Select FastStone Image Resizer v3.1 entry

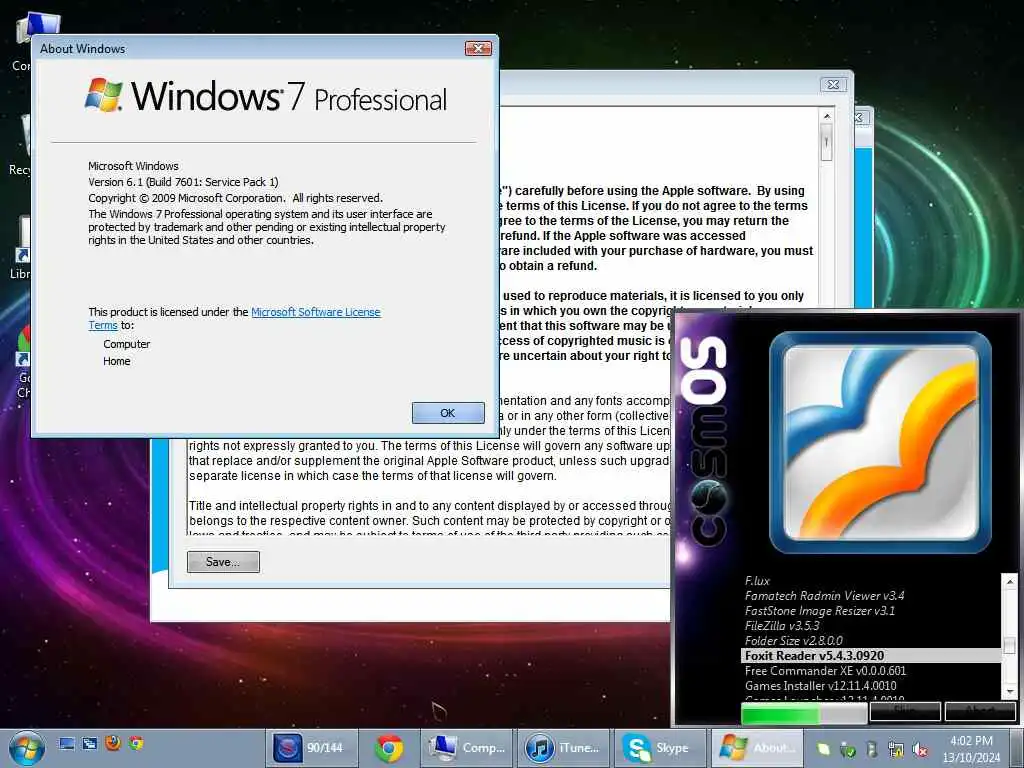click(x=820, y=611)
